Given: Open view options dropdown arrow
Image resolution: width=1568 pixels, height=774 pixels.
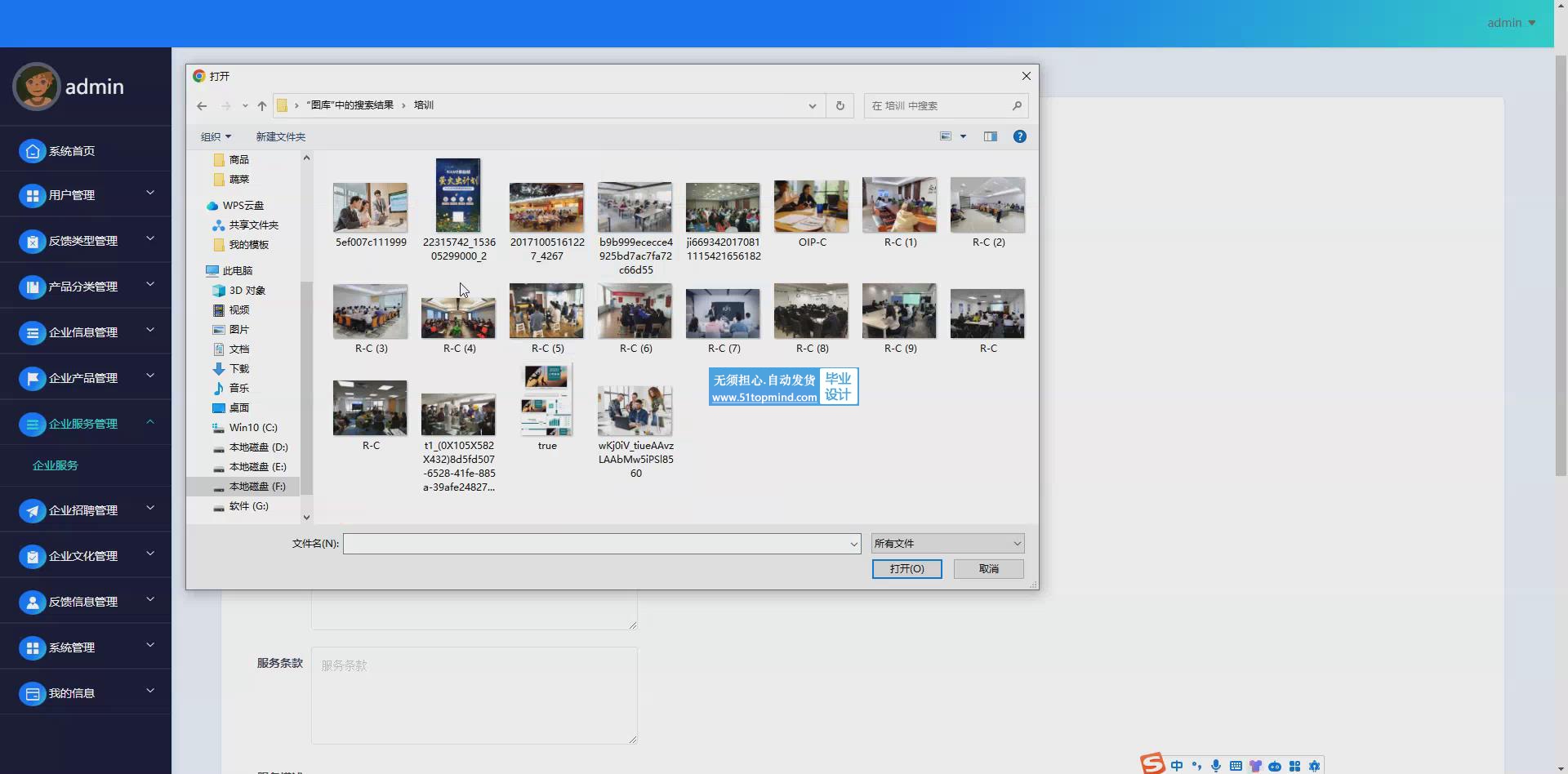Looking at the screenshot, I should click(964, 136).
